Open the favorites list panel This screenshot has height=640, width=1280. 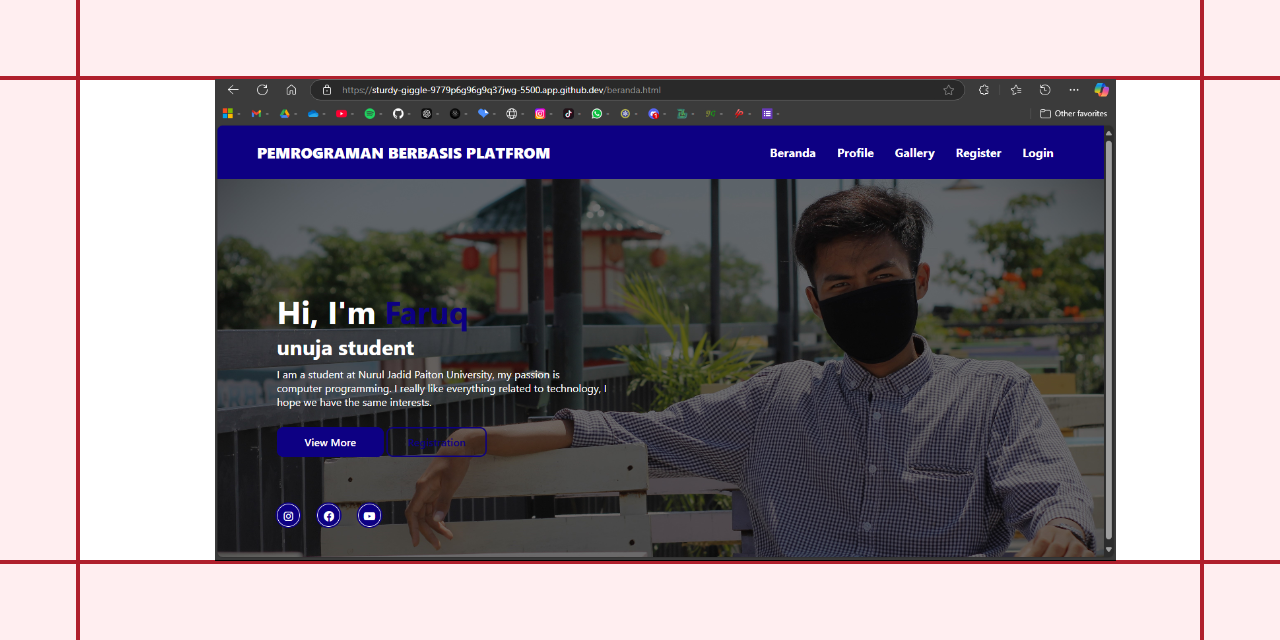(1016, 89)
